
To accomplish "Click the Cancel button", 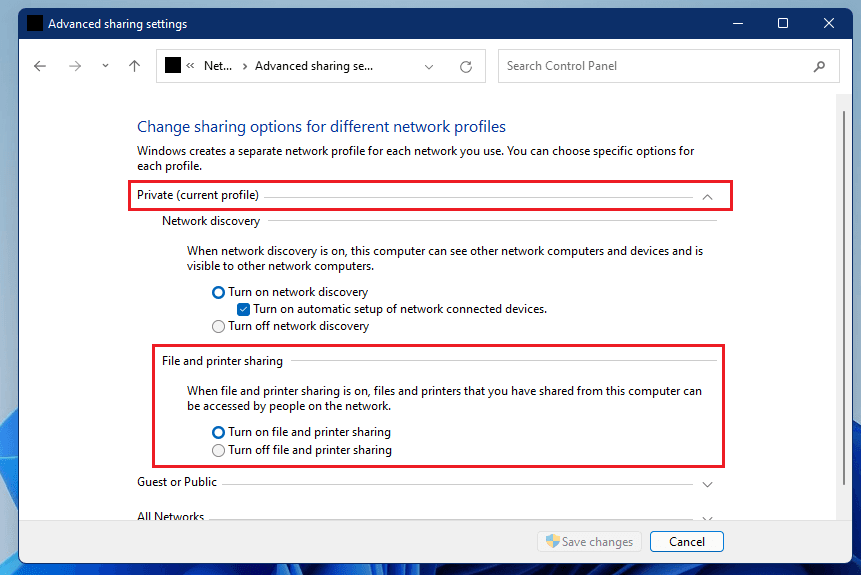I will 686,542.
